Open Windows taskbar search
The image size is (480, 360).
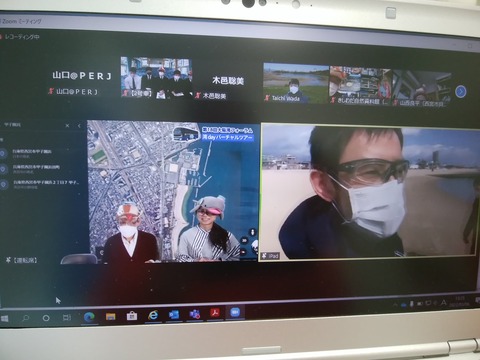25,318
